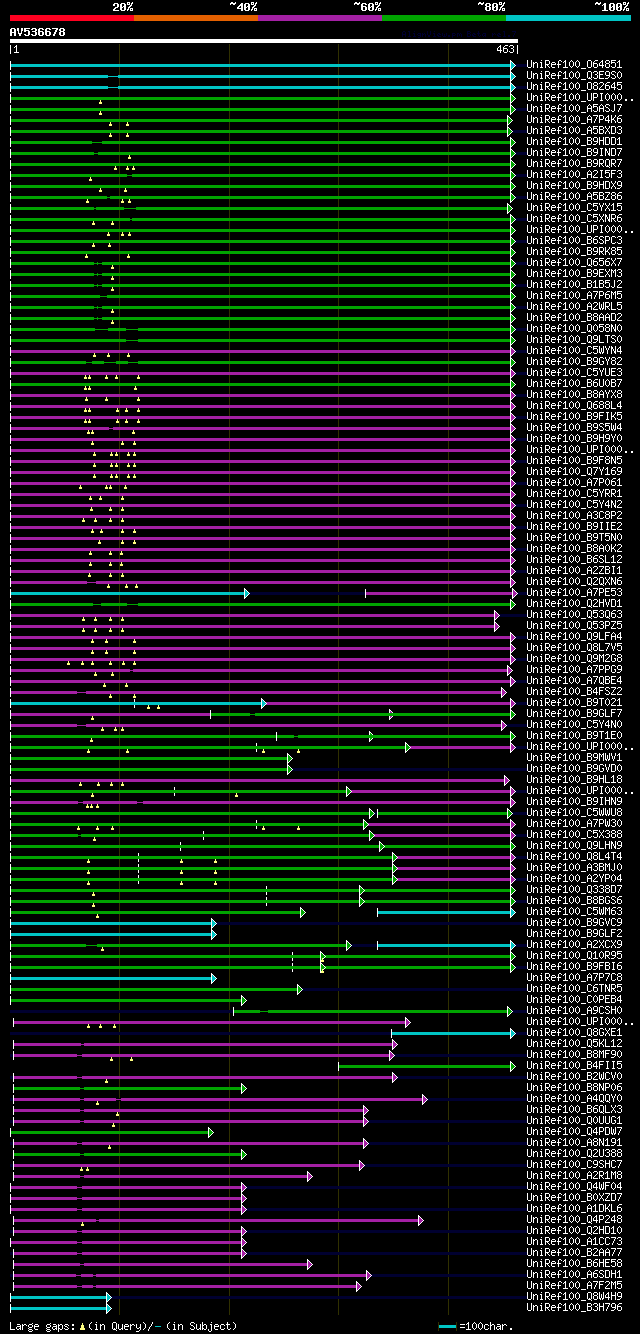Screen dimensions: 640x1334
Task: Pick the UniRef100_Q4PDW7 label
Action: click(x=575, y=1131)
